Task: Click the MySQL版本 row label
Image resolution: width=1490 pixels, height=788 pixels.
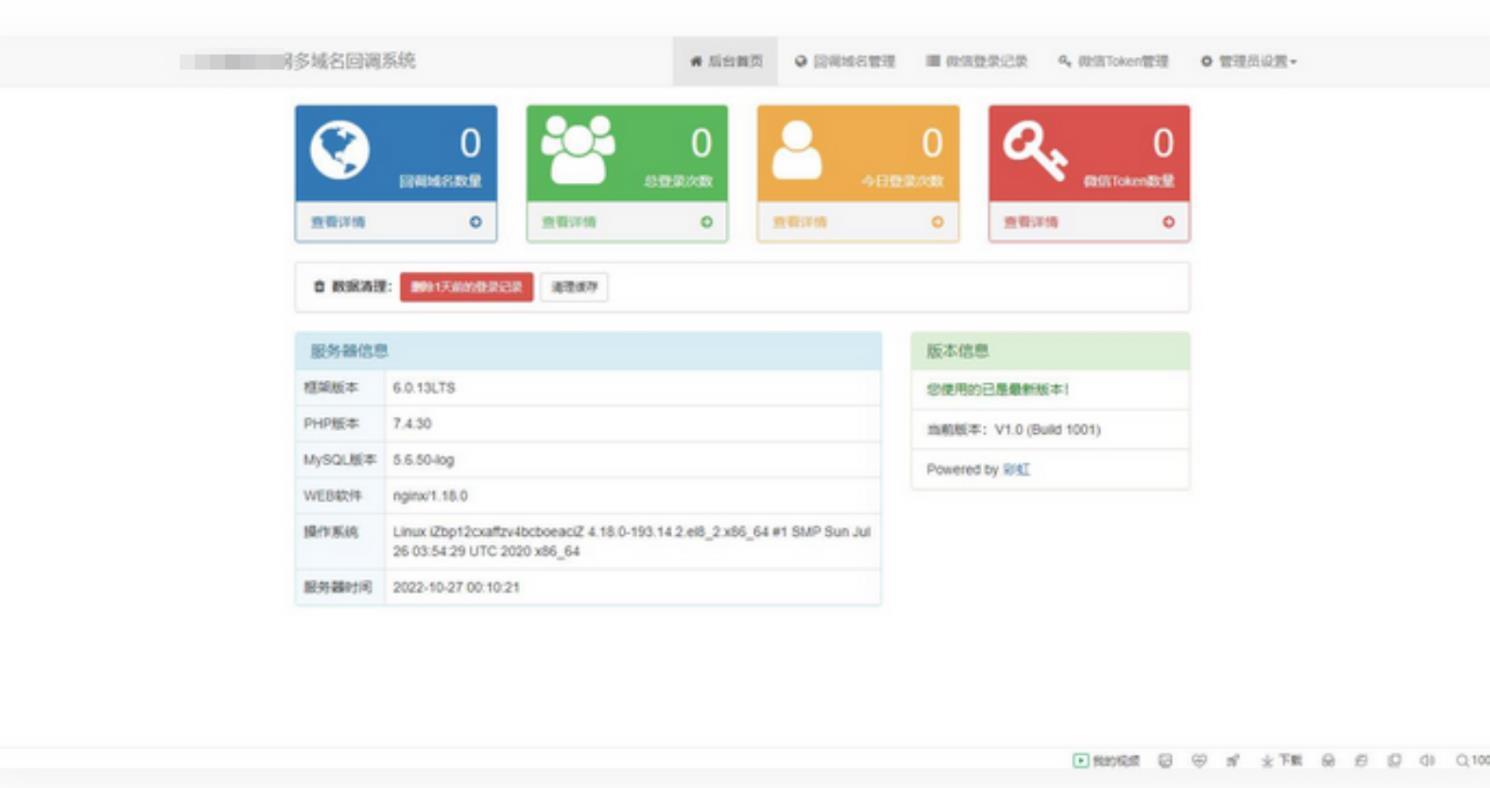Action: click(x=340, y=460)
